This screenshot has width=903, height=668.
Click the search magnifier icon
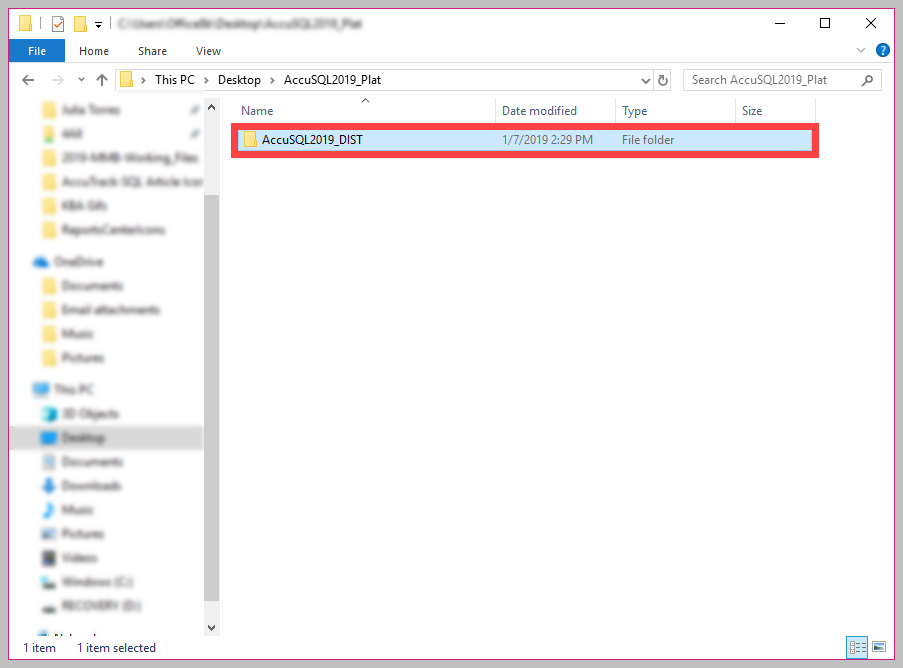point(867,80)
